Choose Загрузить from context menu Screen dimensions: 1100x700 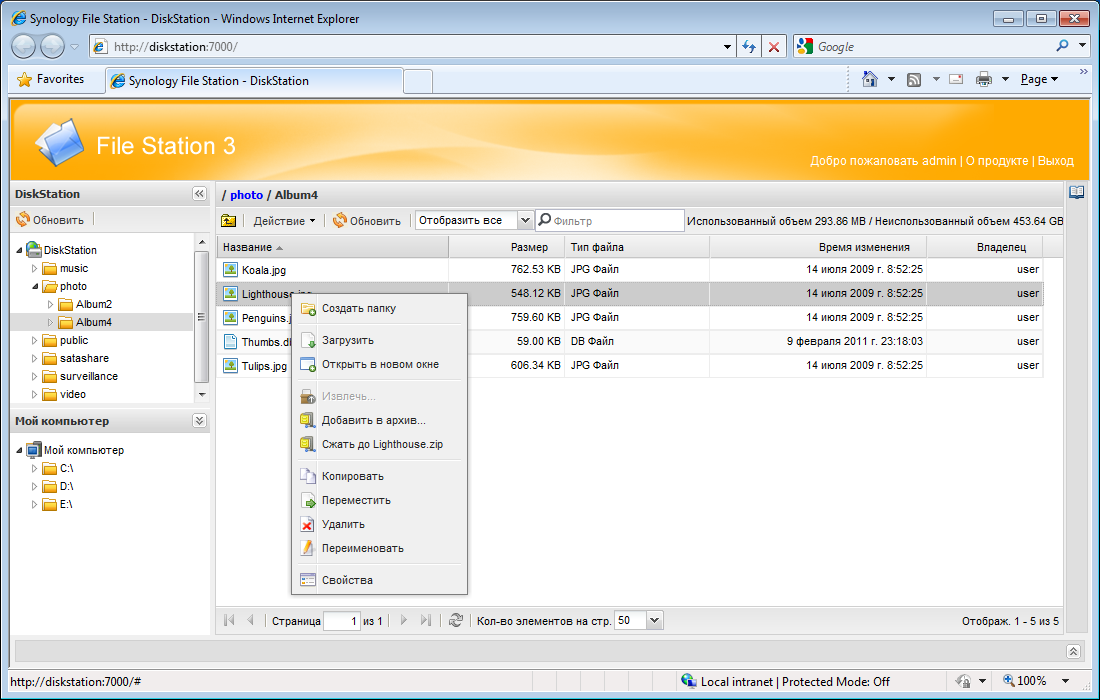pyautogui.click(x=380, y=340)
